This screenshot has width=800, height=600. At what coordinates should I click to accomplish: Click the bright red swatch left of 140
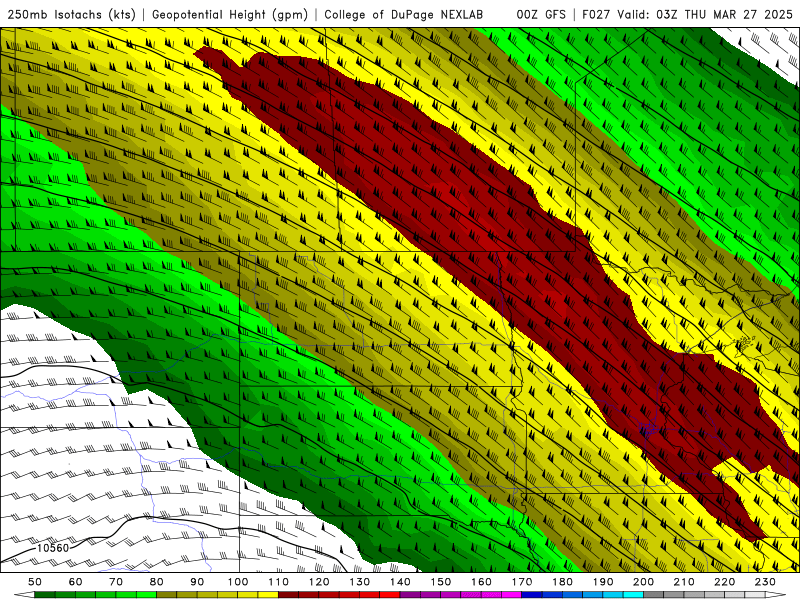[390, 595]
